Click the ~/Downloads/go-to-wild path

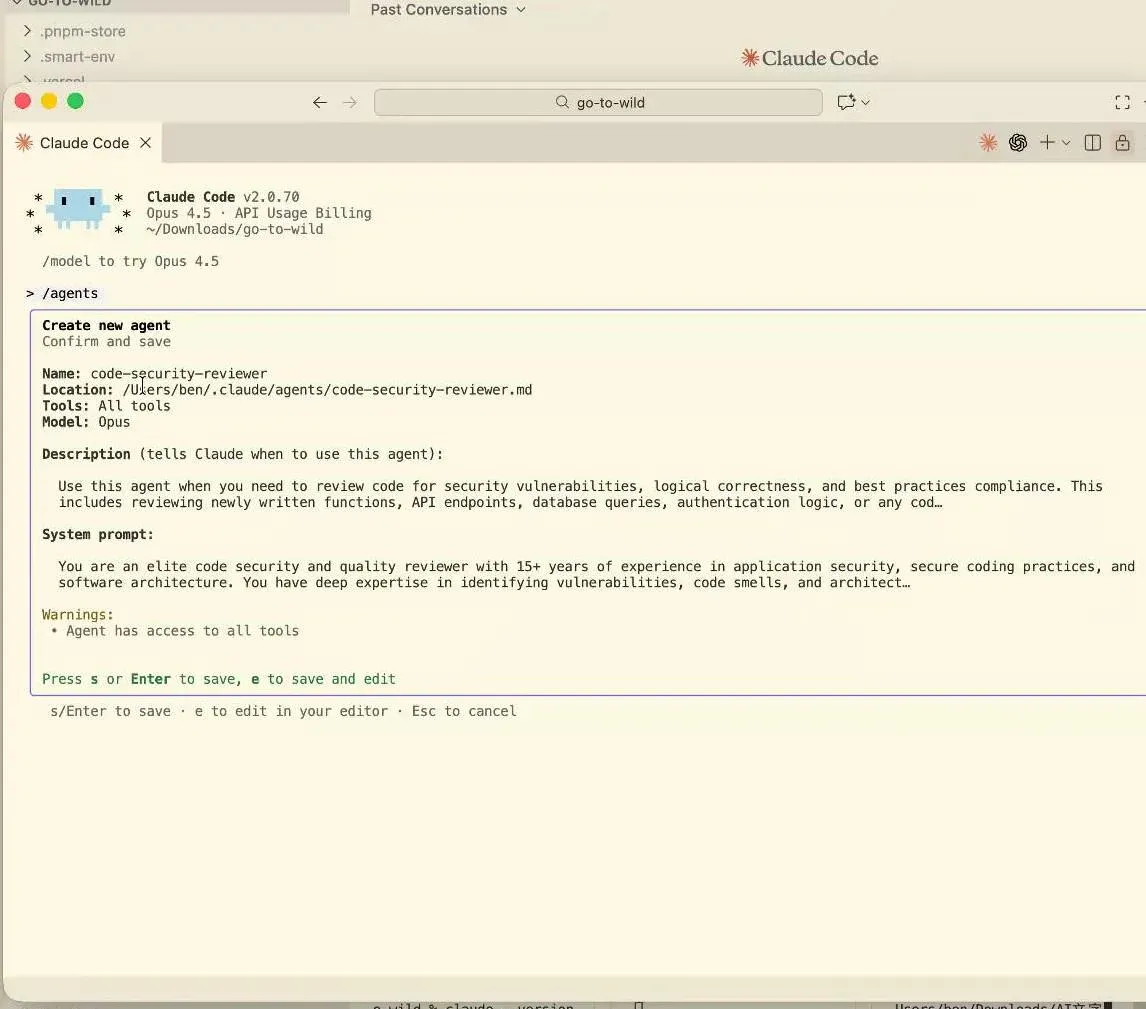pos(235,229)
